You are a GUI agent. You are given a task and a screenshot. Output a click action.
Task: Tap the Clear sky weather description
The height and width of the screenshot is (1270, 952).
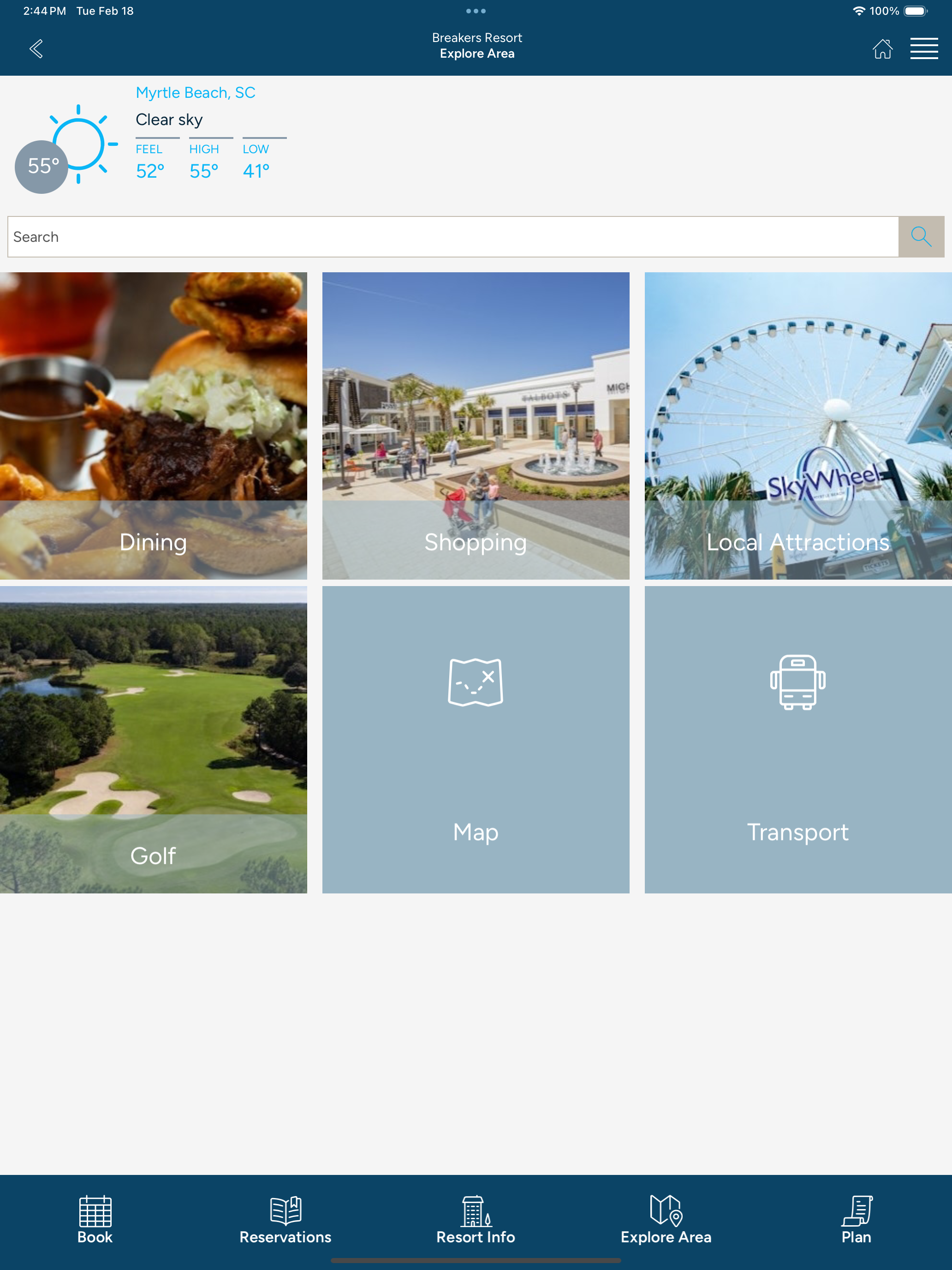coord(169,120)
